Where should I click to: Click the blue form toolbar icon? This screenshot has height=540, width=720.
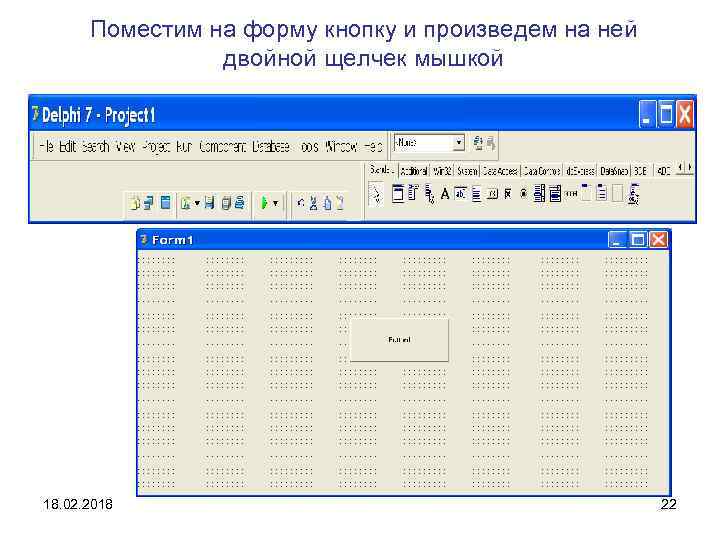(x=165, y=202)
